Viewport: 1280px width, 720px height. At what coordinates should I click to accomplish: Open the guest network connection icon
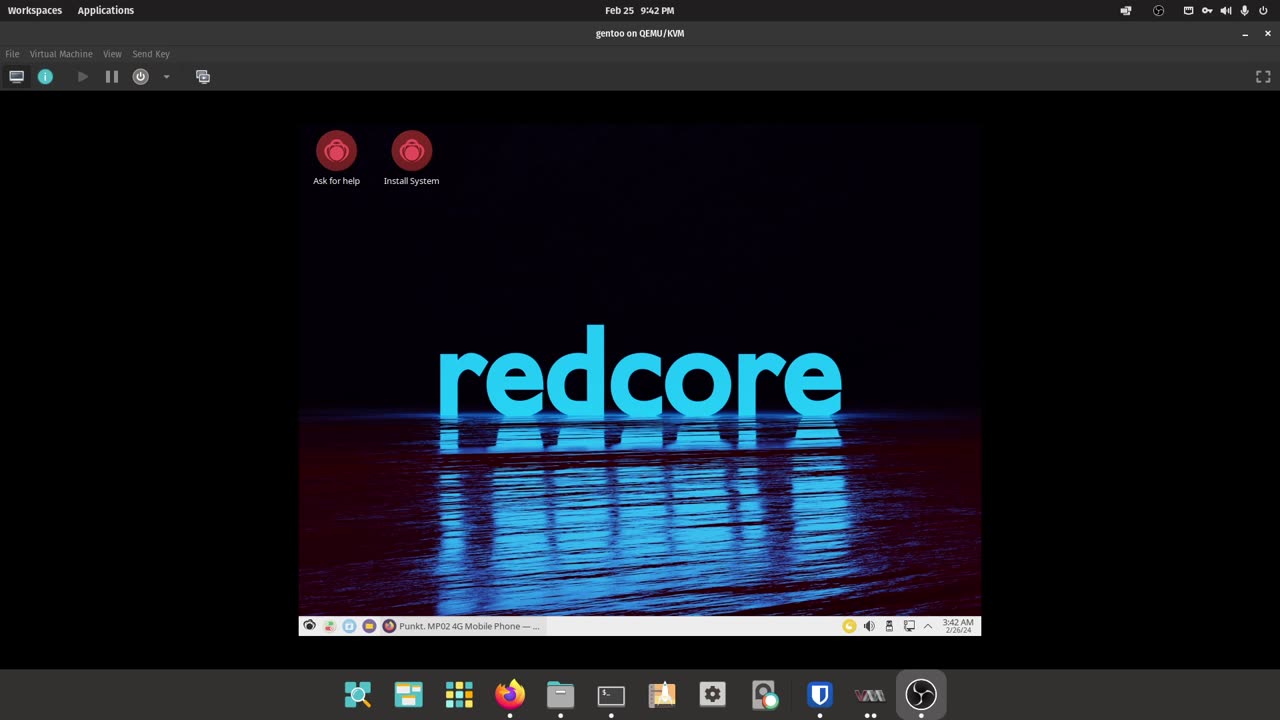[909, 626]
